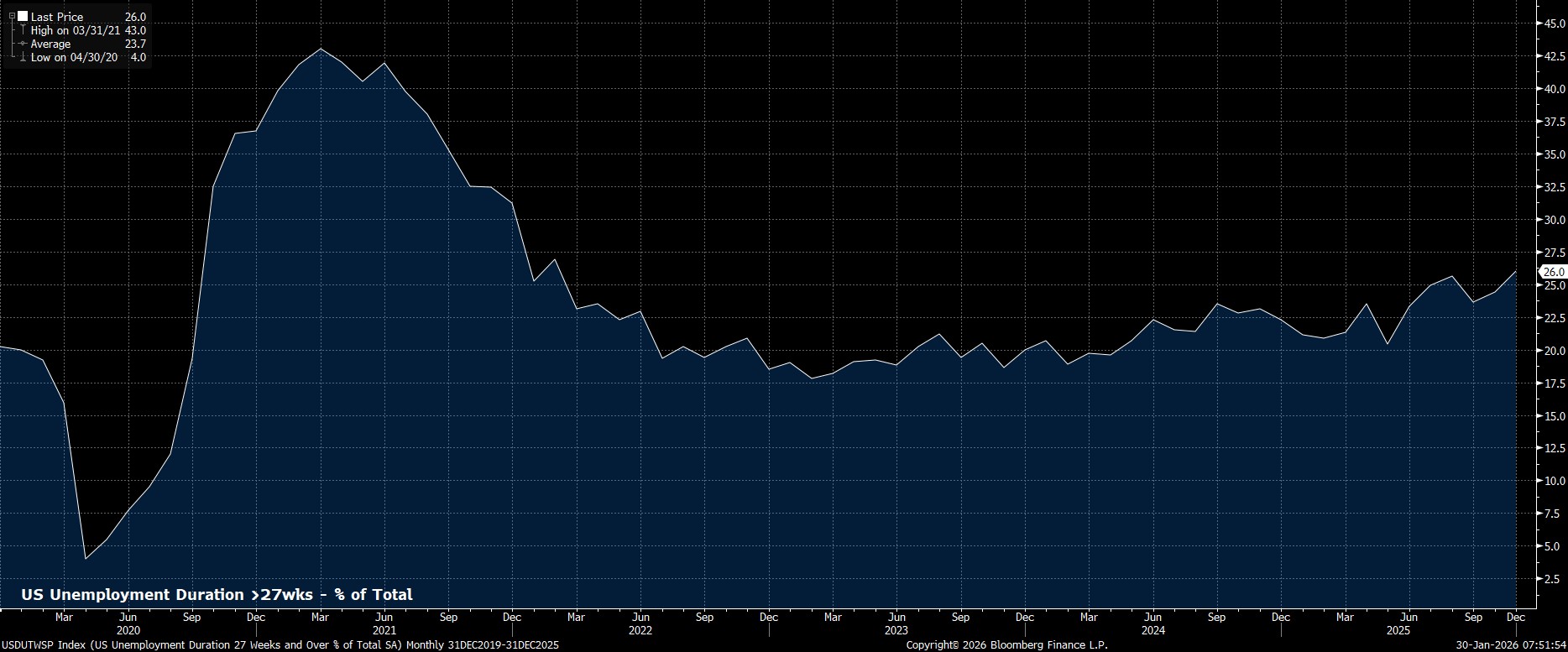Click the Low marker icon in legend
Viewport: 1568px width, 652px height.
pyautogui.click(x=23, y=57)
